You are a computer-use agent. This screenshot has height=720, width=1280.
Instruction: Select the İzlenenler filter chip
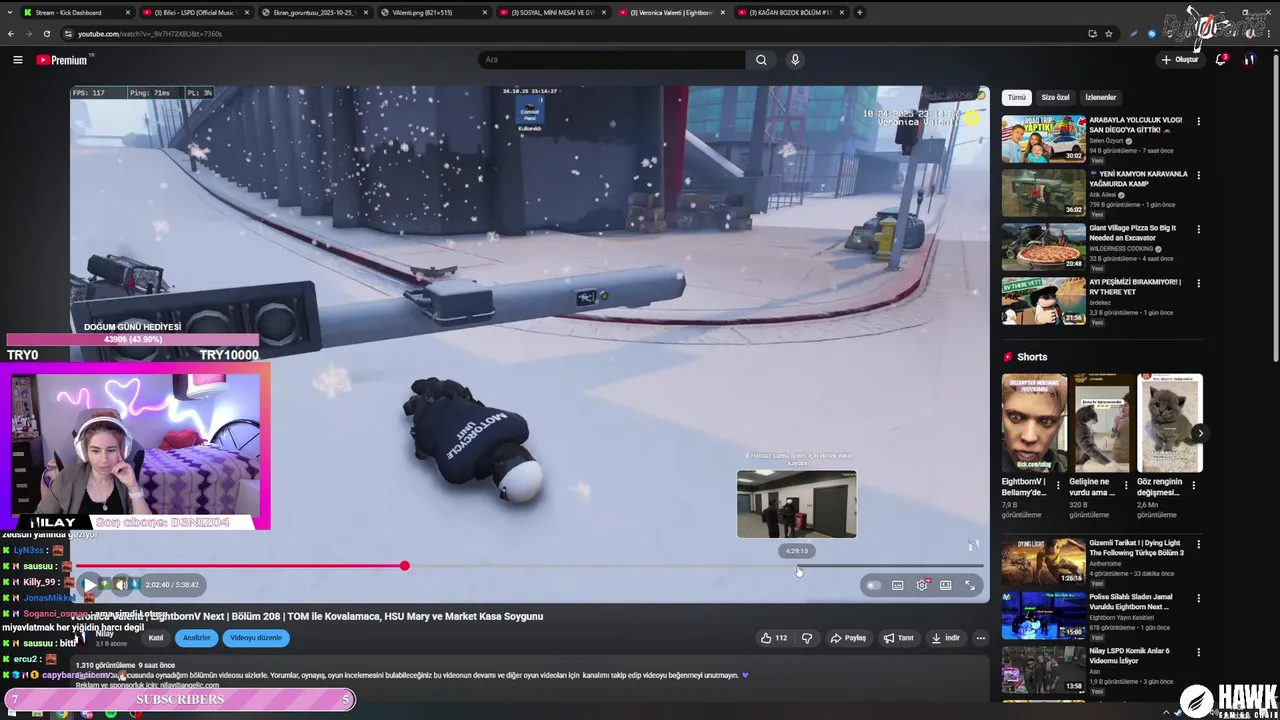click(x=1101, y=98)
